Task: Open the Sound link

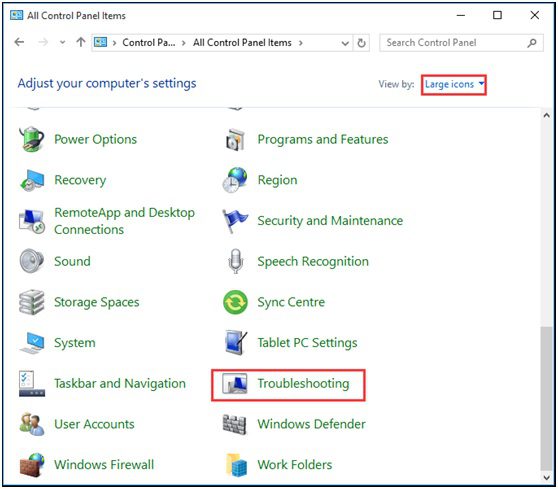Action: tap(72, 261)
